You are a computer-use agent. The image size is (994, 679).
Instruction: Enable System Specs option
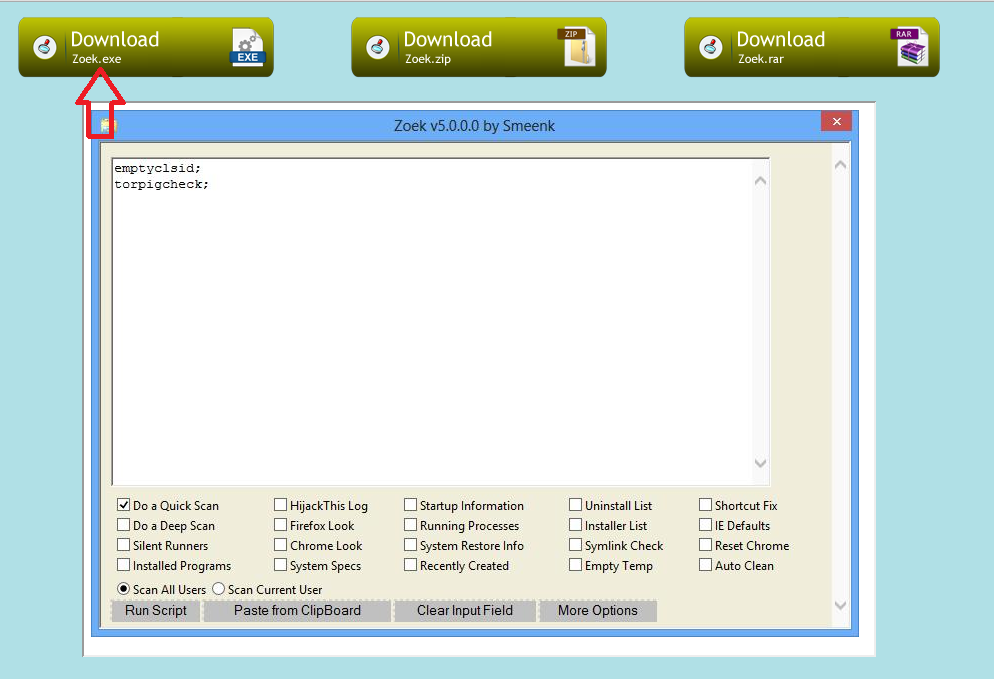(280, 565)
